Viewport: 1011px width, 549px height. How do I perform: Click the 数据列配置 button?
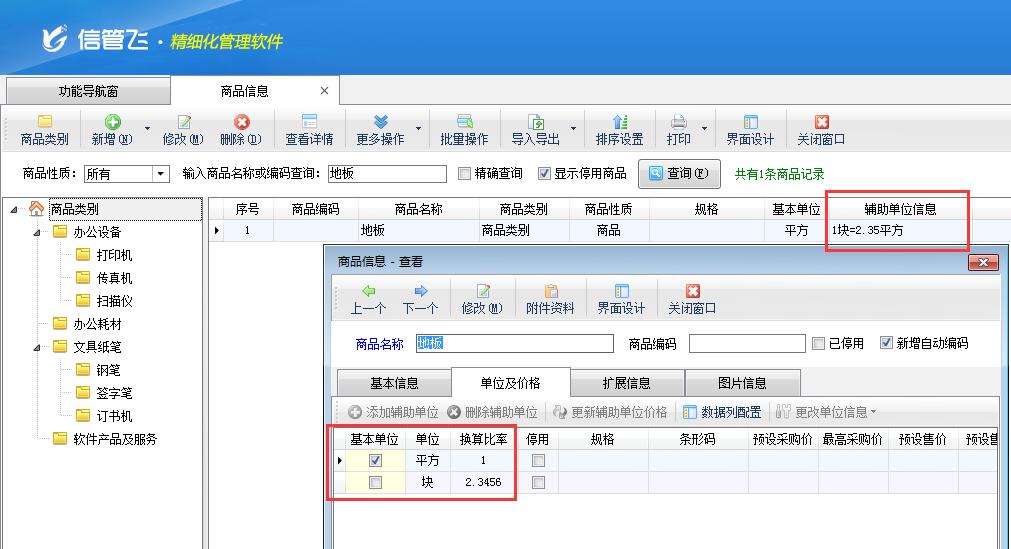(x=721, y=412)
